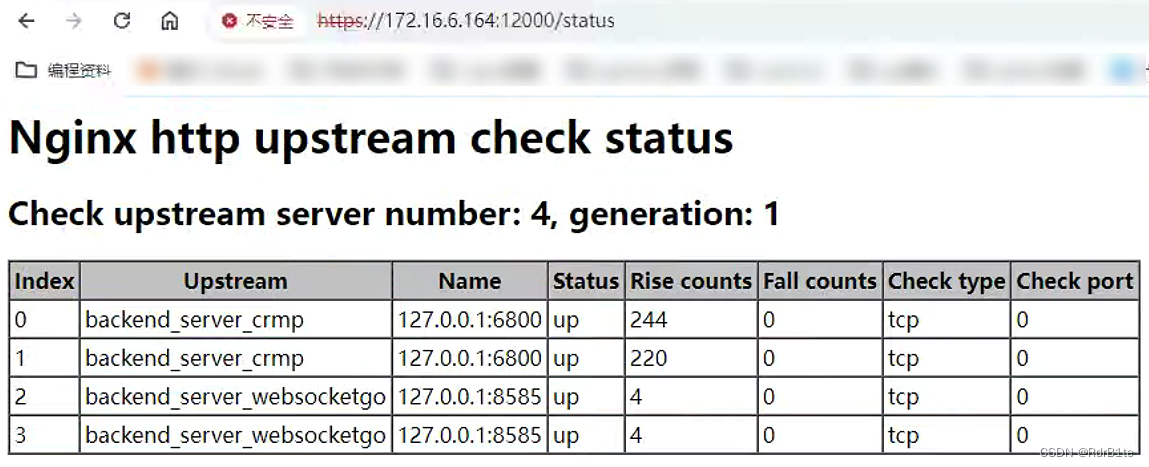Open the browser home page icon

point(169,21)
